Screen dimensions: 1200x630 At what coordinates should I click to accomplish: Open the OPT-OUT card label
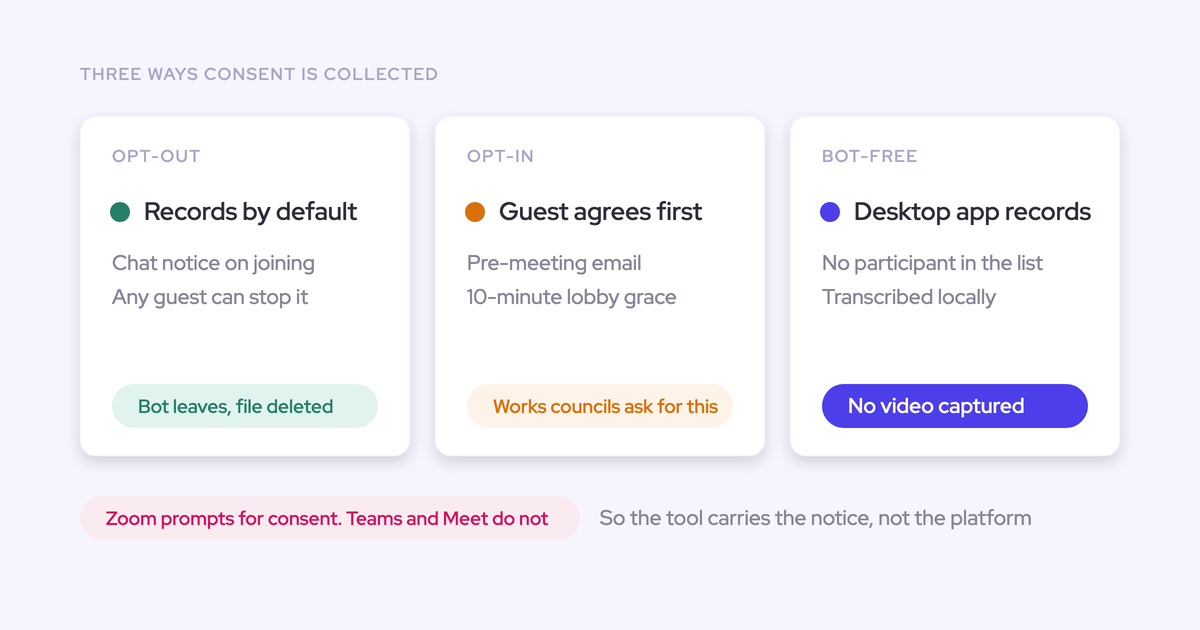pos(156,156)
